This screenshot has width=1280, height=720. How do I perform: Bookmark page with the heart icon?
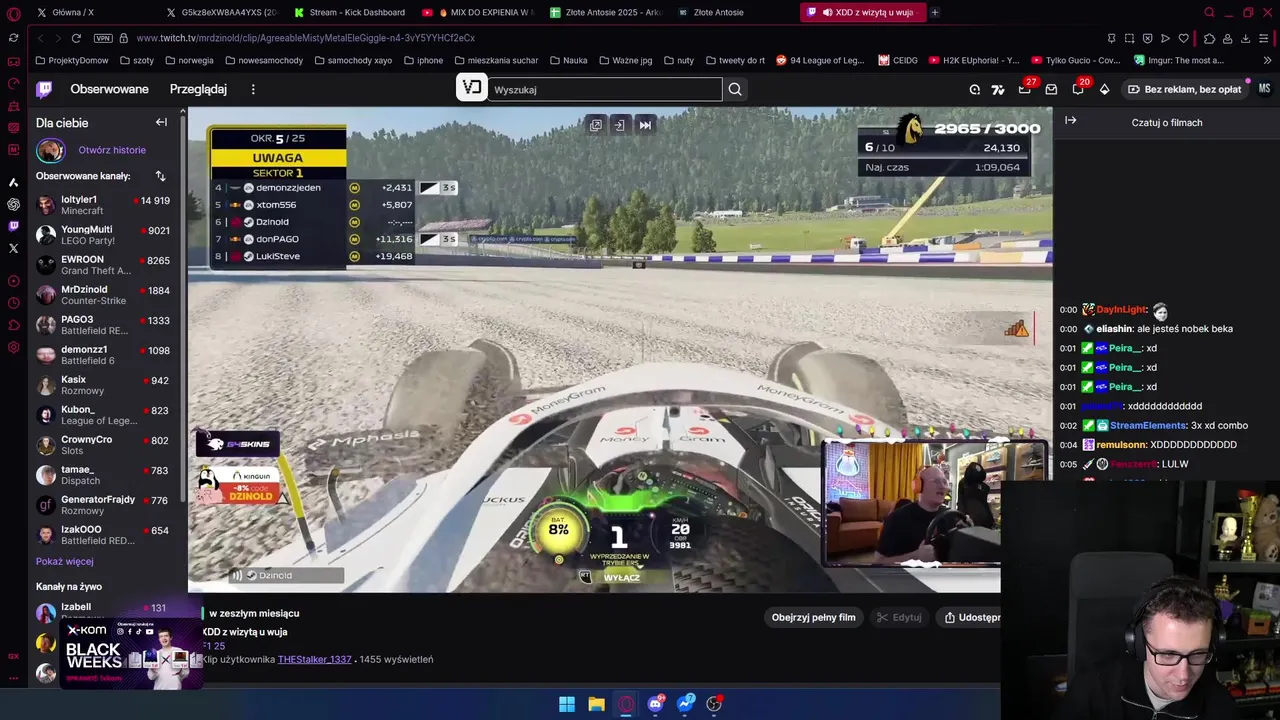point(1183,38)
